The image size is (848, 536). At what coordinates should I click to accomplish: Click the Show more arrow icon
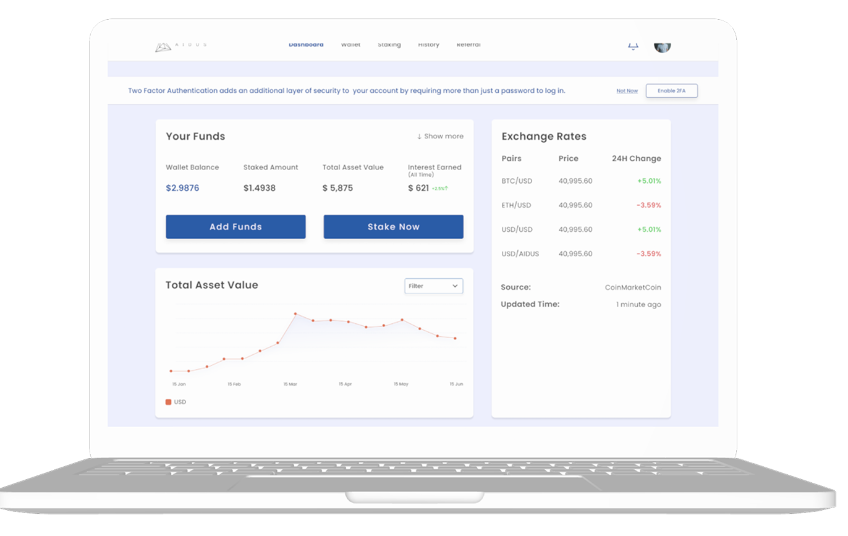click(419, 137)
